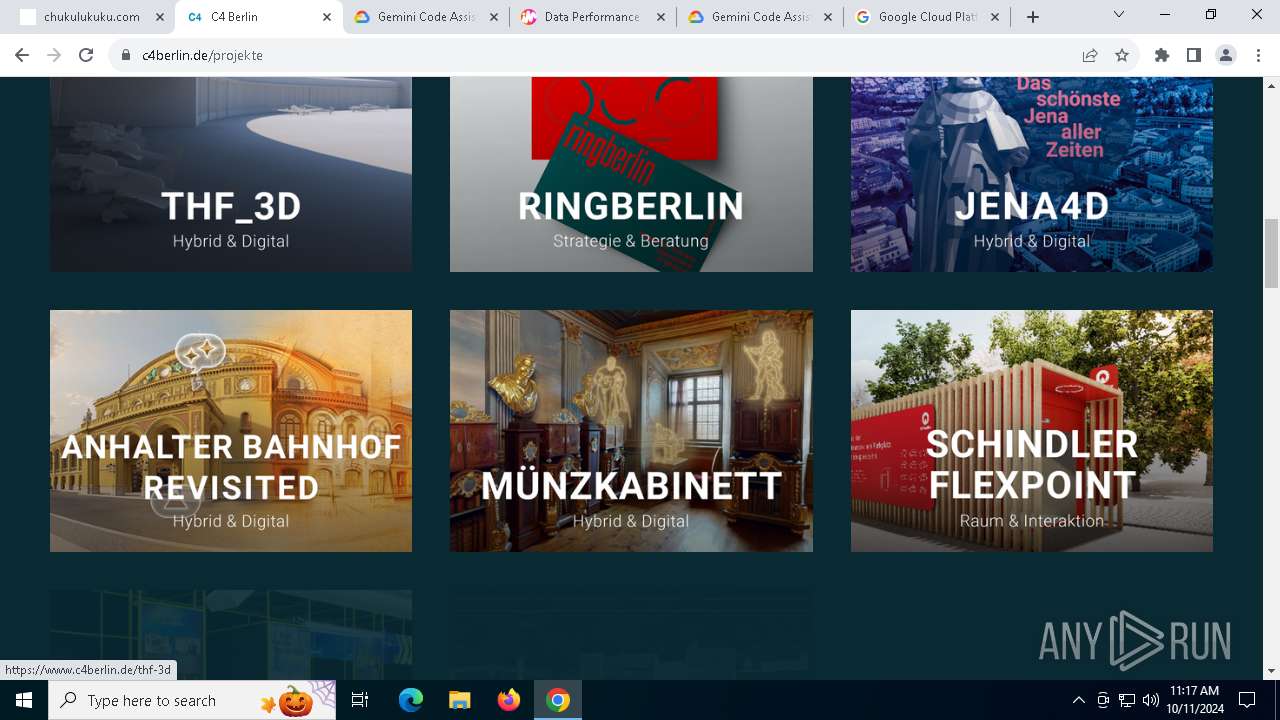The image size is (1280, 720).
Task: Select the Chrome taskbar icon
Action: pyautogui.click(x=558, y=700)
